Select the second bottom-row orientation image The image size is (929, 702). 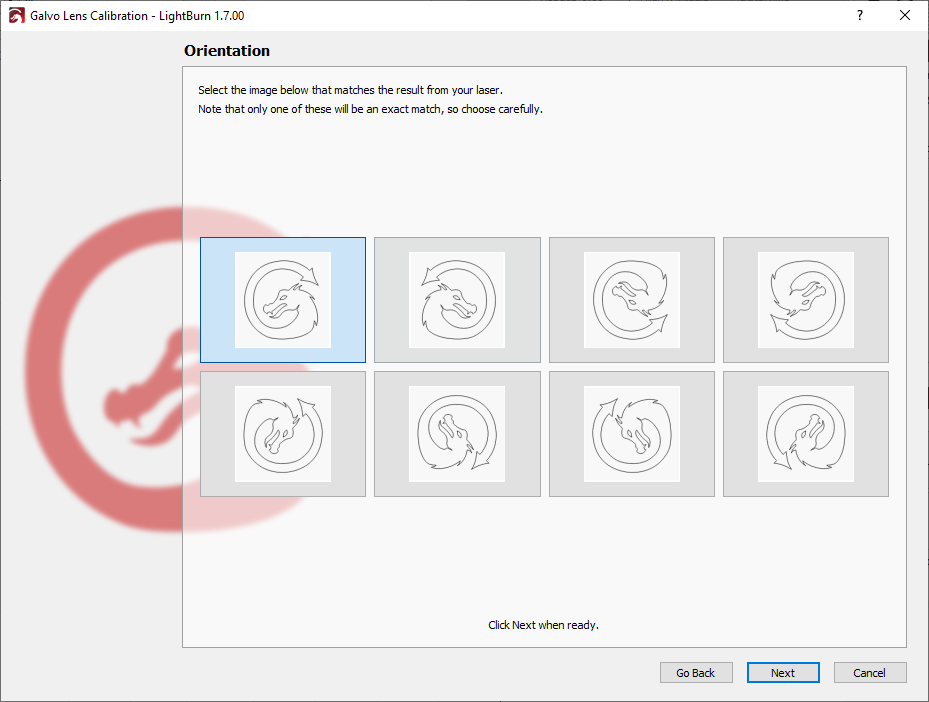457,434
